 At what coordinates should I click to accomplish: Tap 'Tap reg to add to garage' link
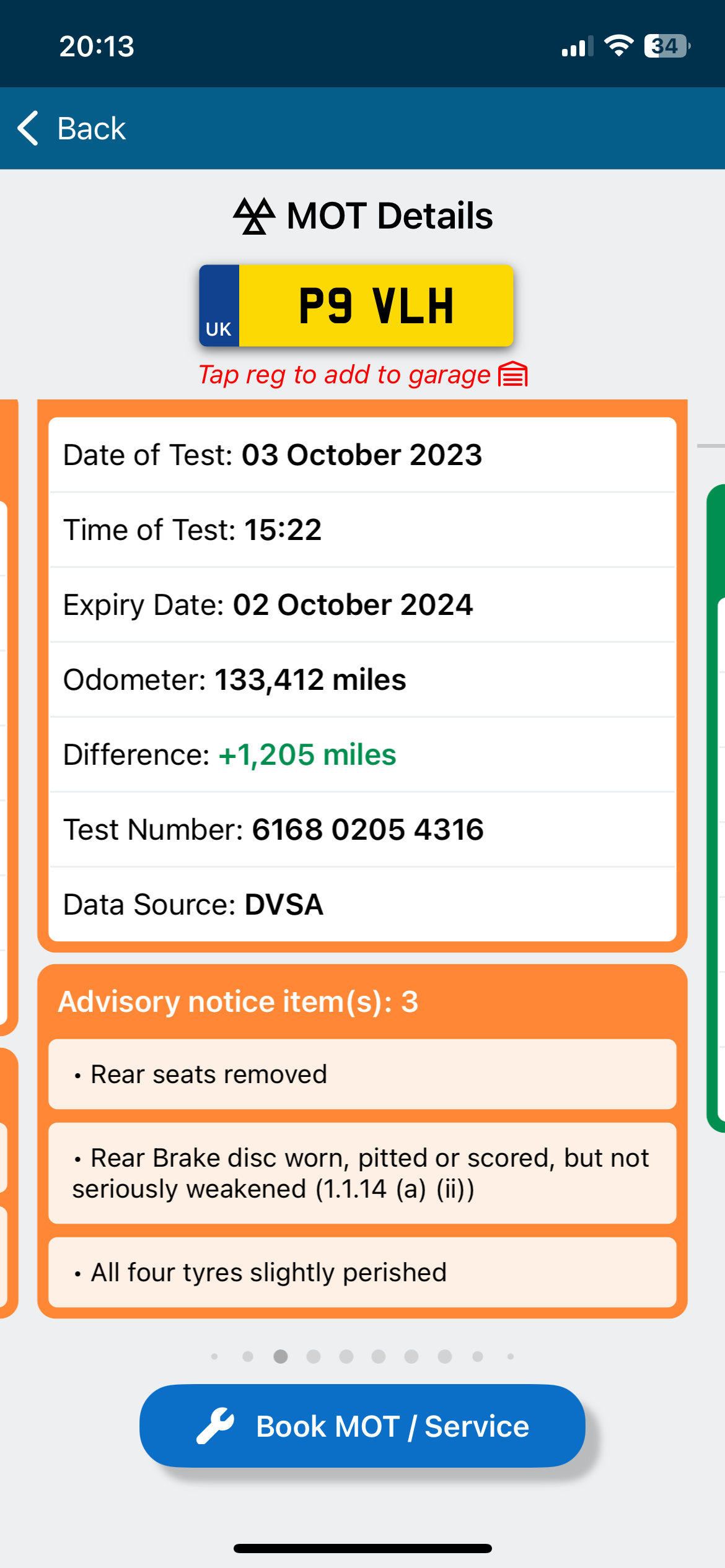(x=344, y=375)
